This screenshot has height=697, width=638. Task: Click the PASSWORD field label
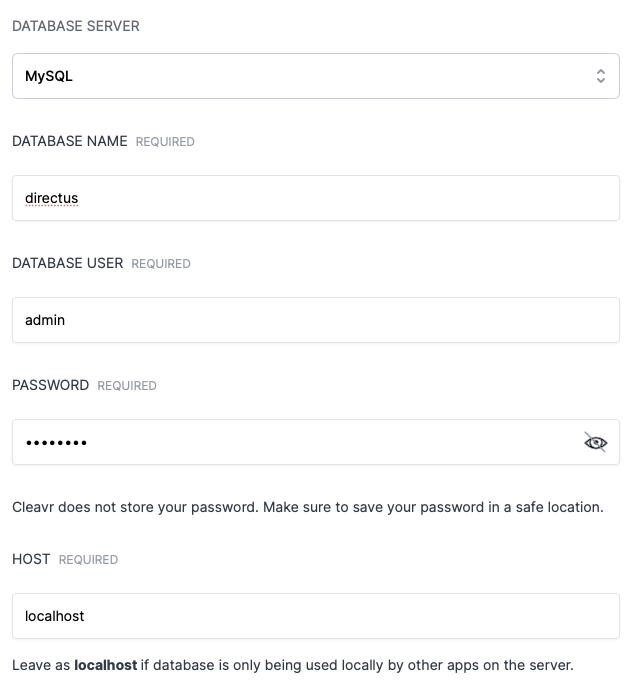[x=51, y=385]
